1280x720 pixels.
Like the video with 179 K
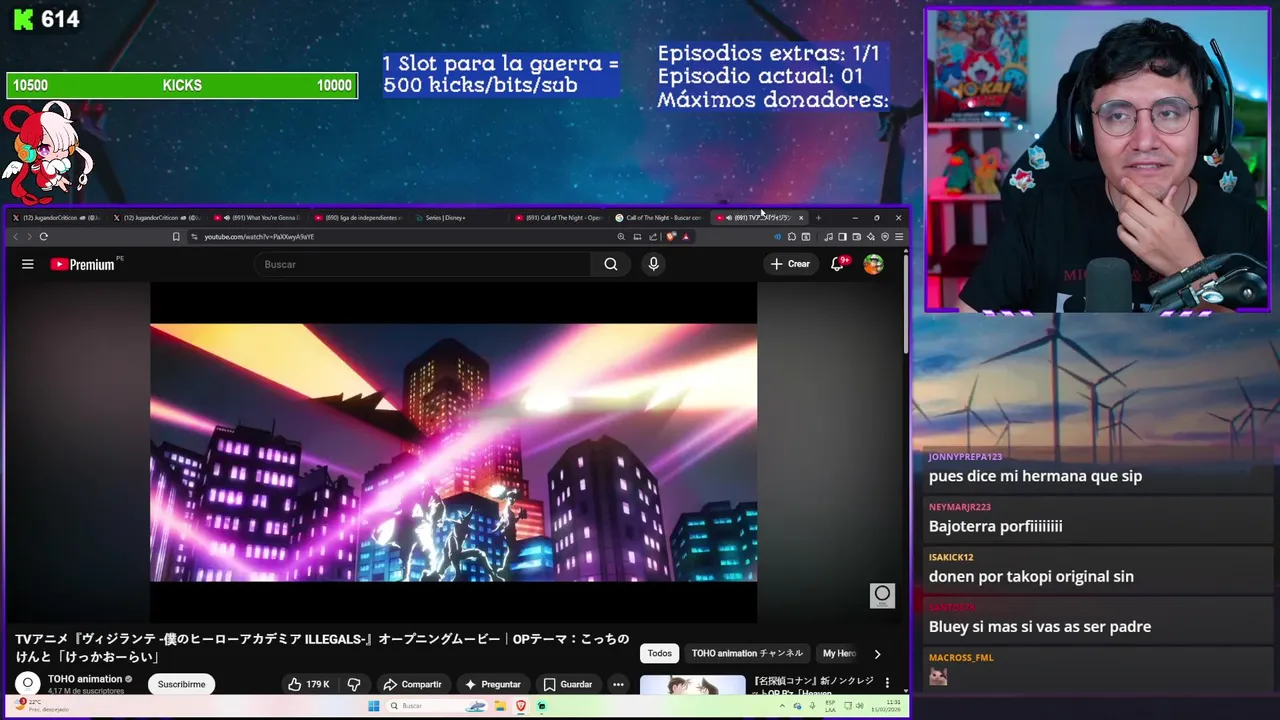[308, 684]
